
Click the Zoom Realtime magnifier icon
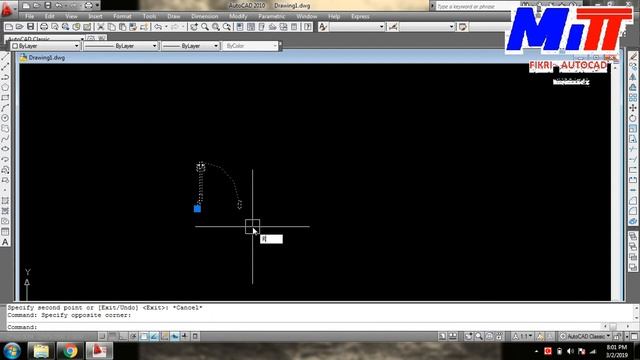pos(205,27)
